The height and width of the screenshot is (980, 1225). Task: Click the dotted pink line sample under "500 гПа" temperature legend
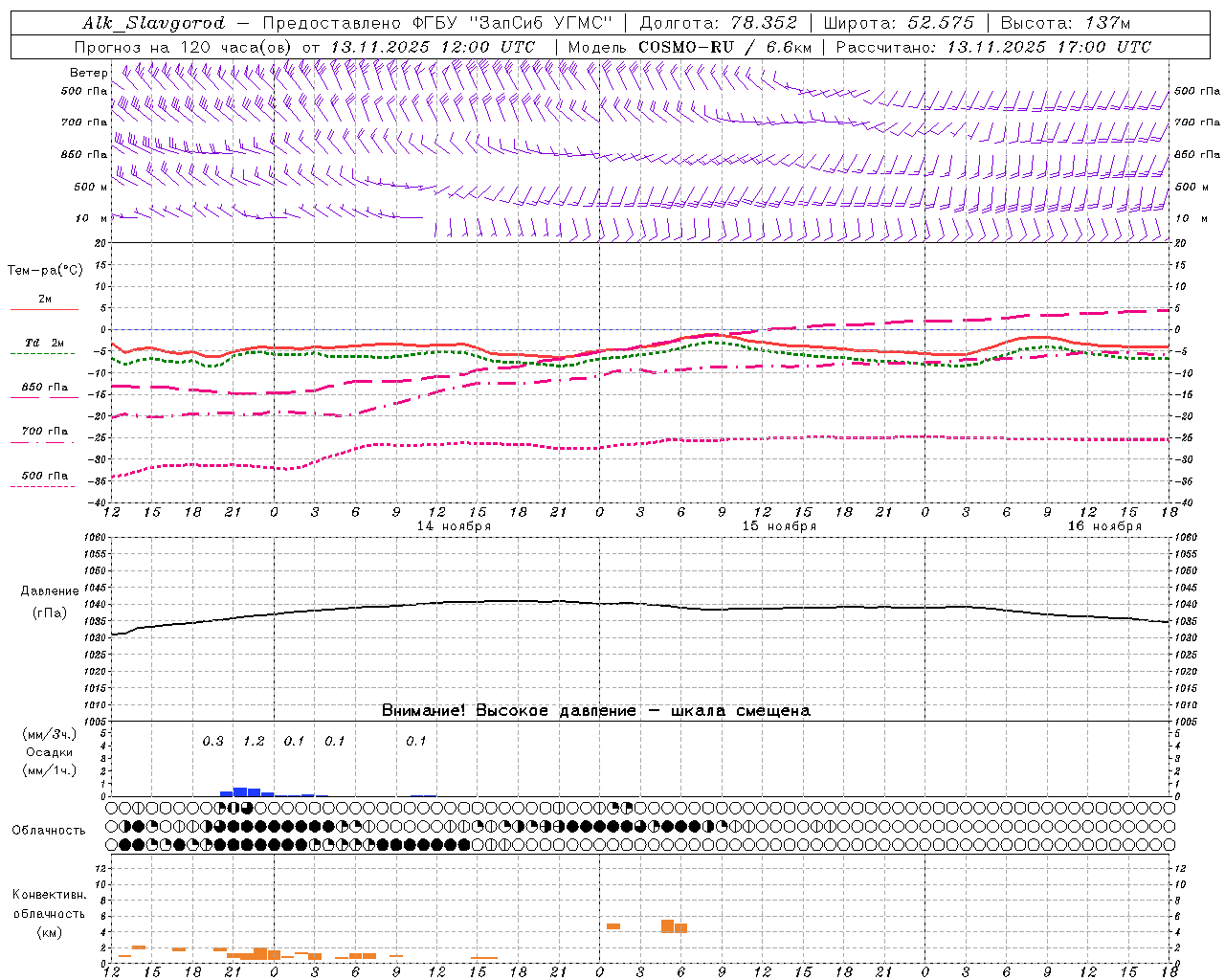click(x=43, y=486)
